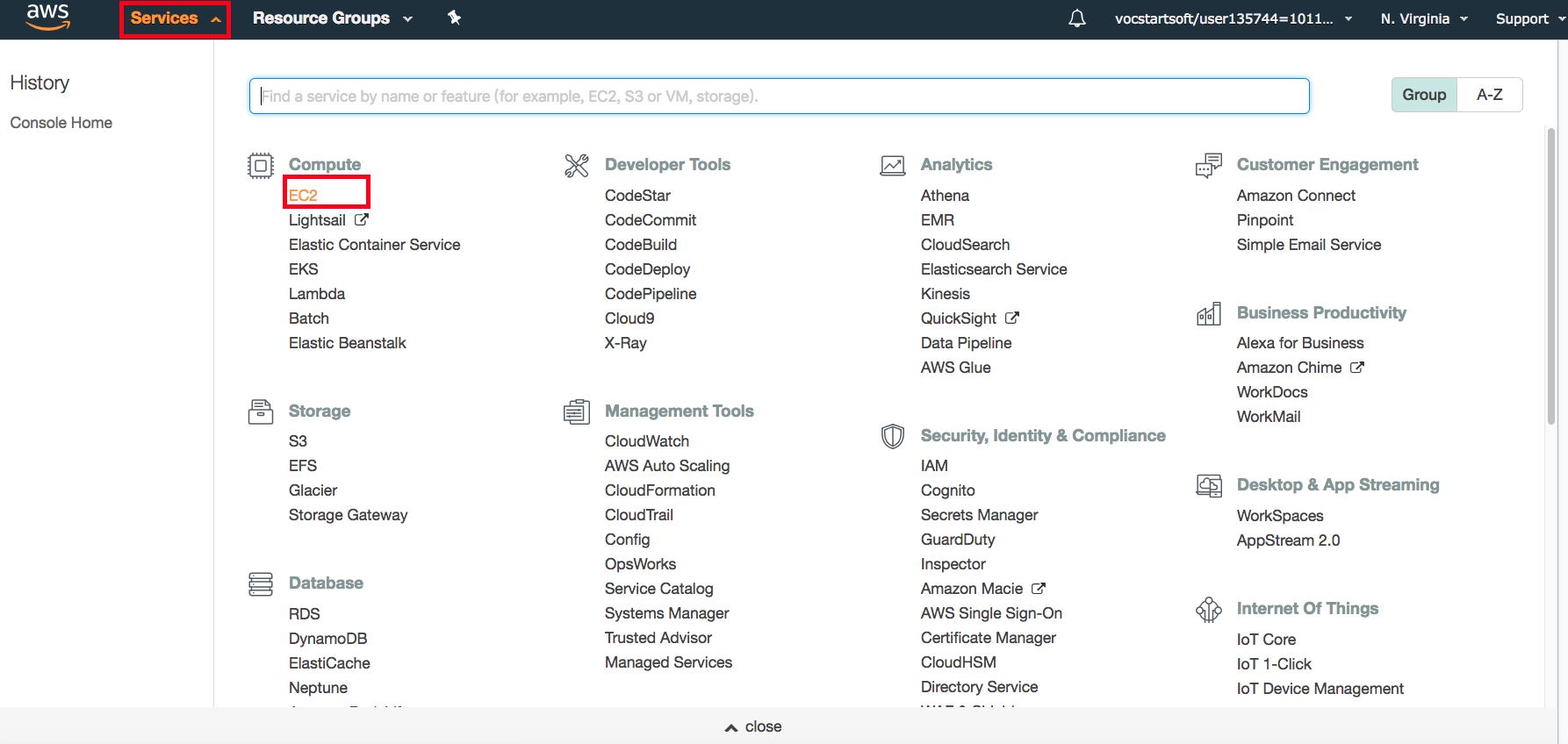
Task: Open CloudFormation service
Action: click(660, 490)
